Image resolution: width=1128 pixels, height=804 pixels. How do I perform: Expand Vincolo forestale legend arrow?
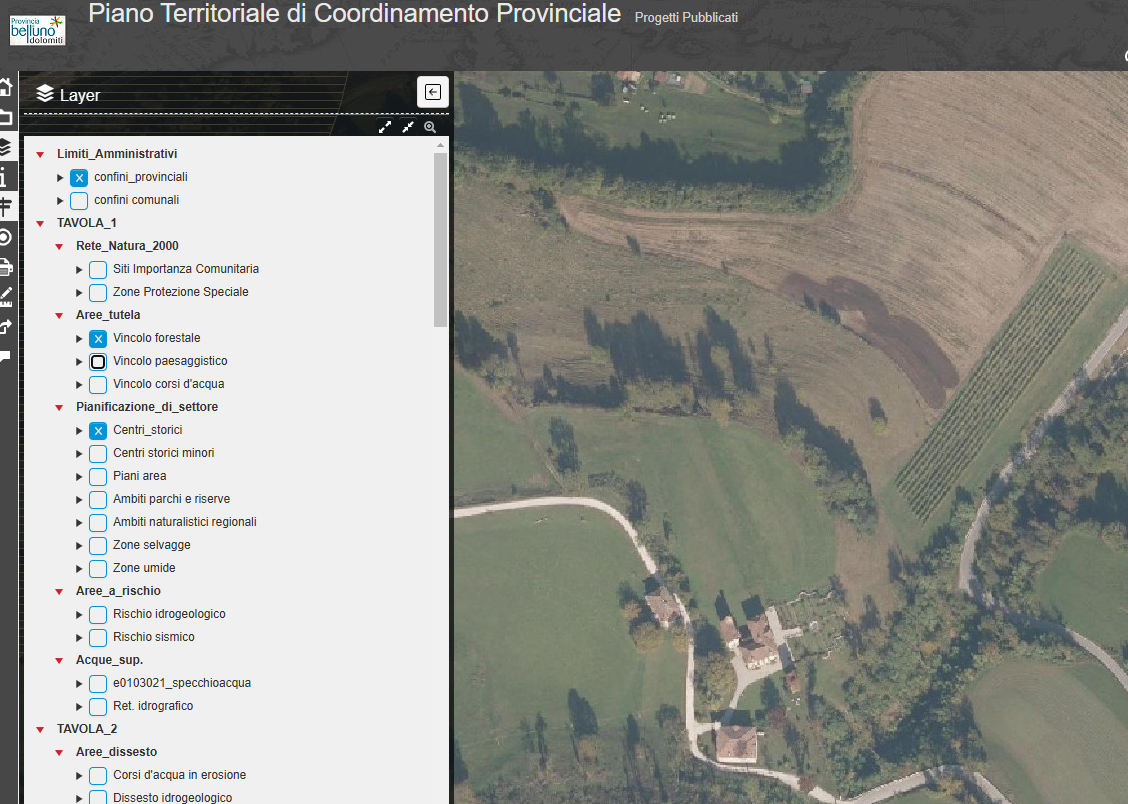tap(79, 339)
